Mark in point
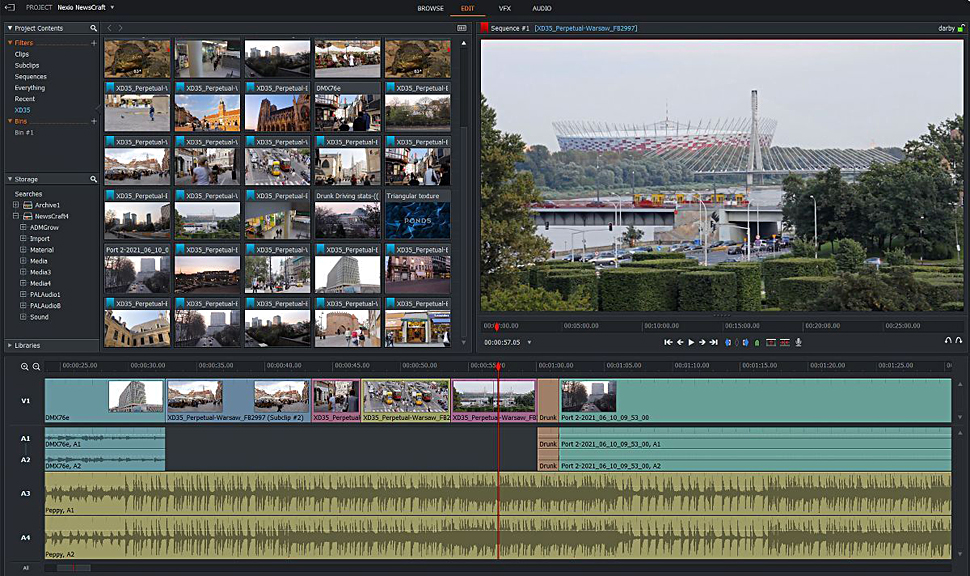The image size is (970, 576). (x=728, y=342)
